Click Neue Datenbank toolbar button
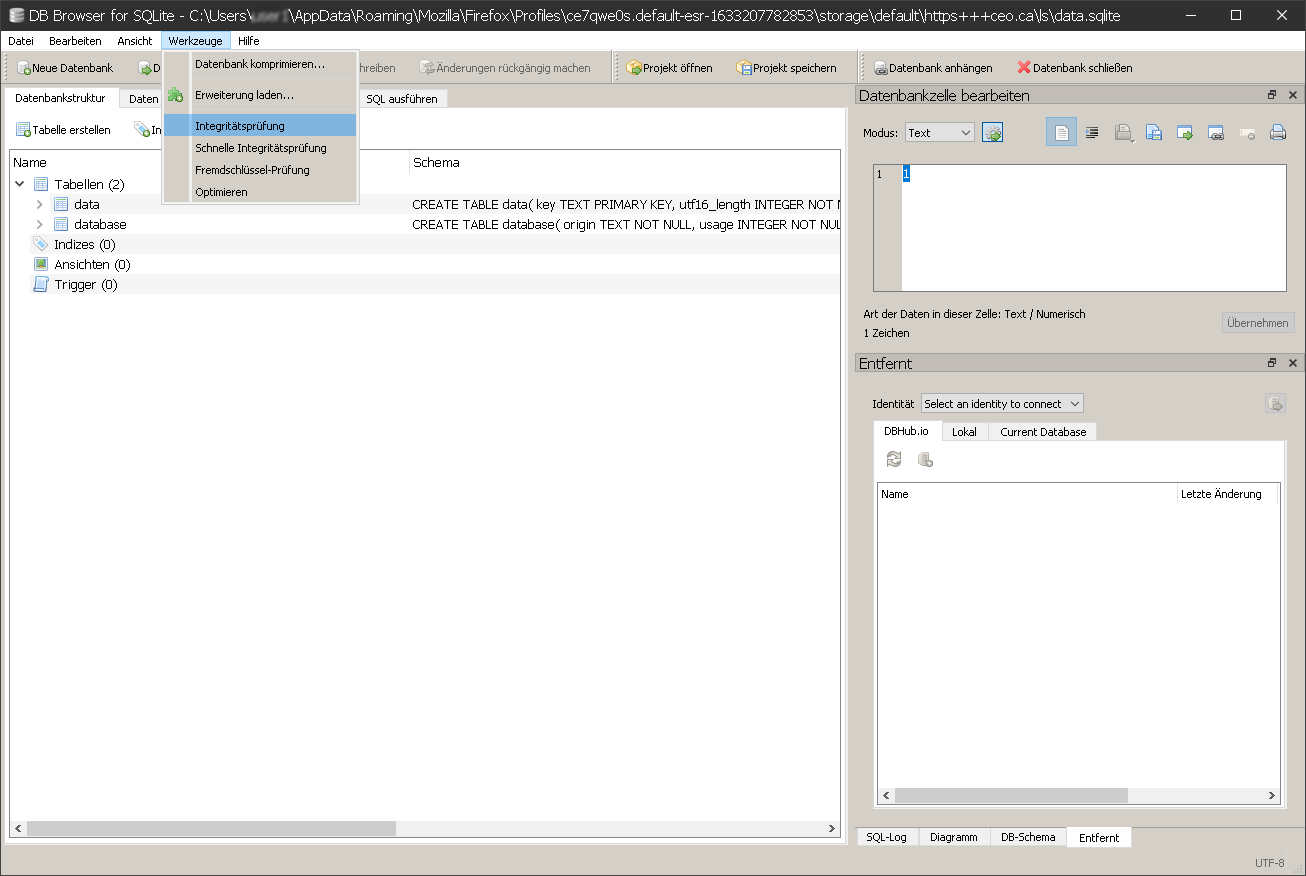 coord(65,68)
